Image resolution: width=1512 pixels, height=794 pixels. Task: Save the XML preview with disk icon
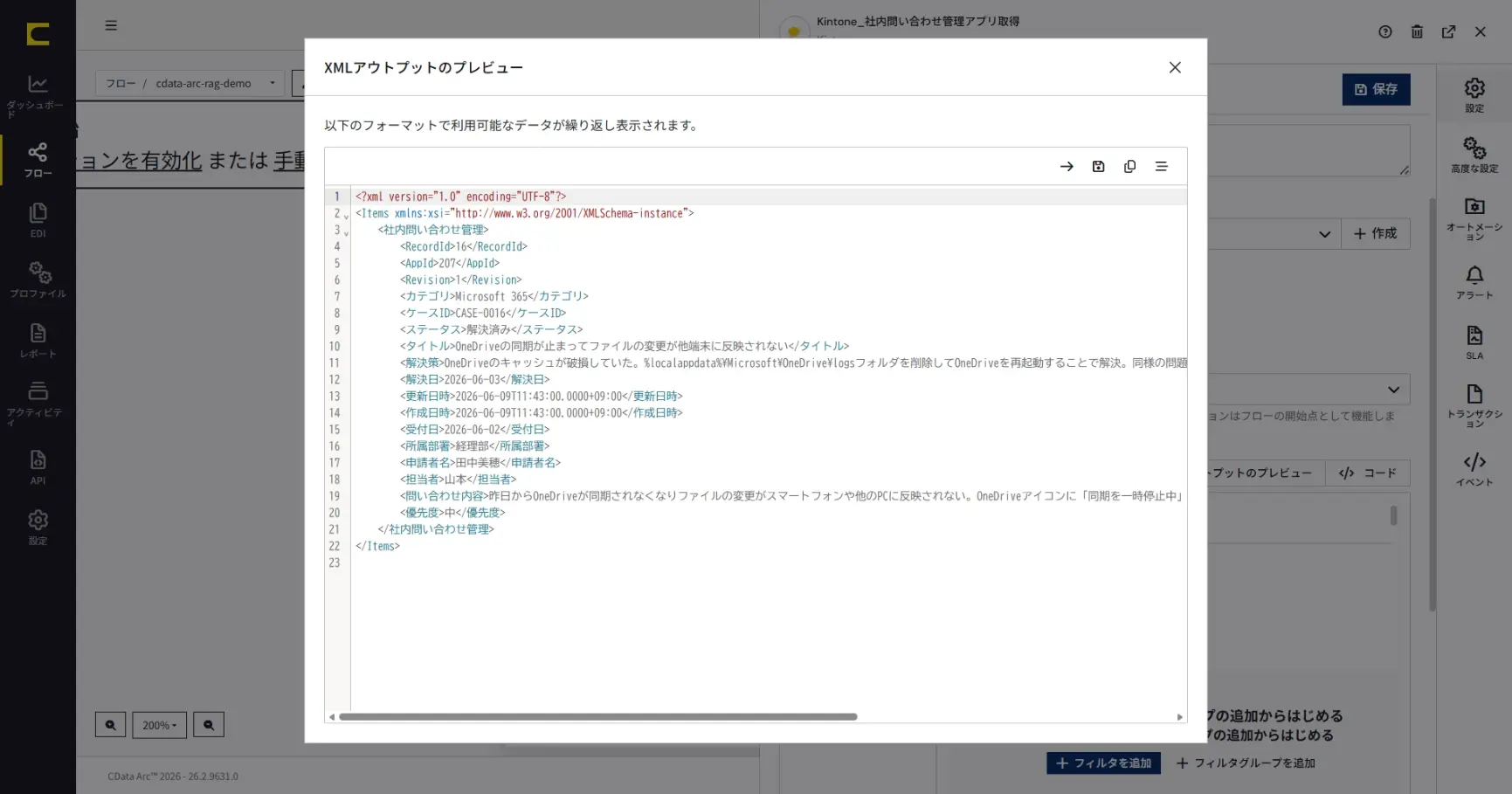[1098, 166]
